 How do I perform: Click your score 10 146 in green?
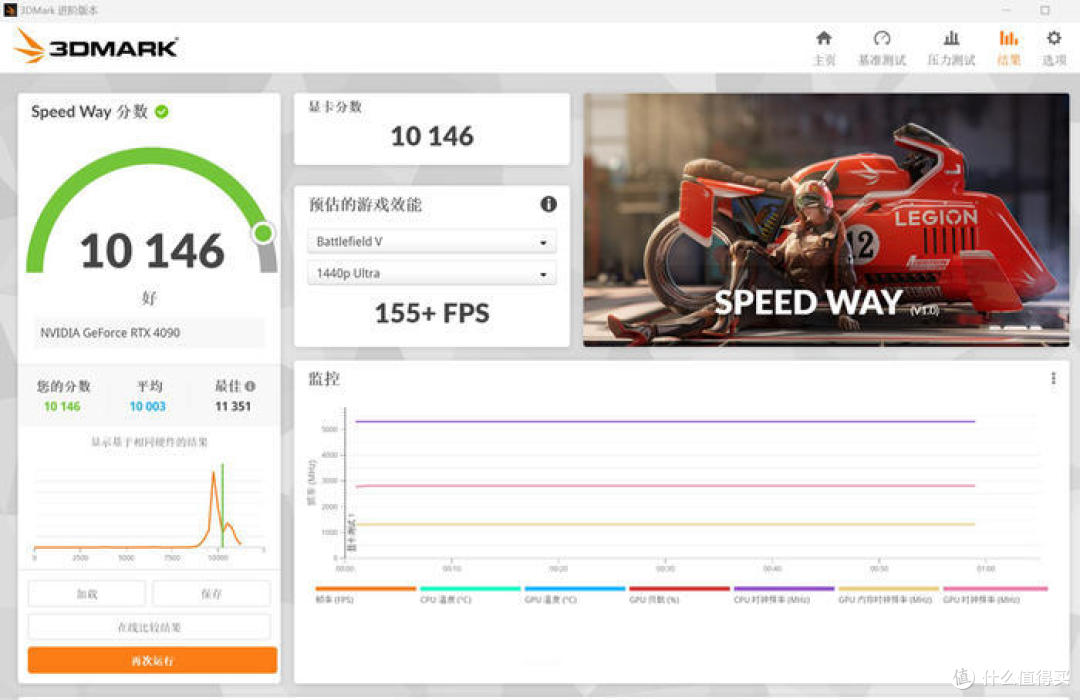point(62,406)
